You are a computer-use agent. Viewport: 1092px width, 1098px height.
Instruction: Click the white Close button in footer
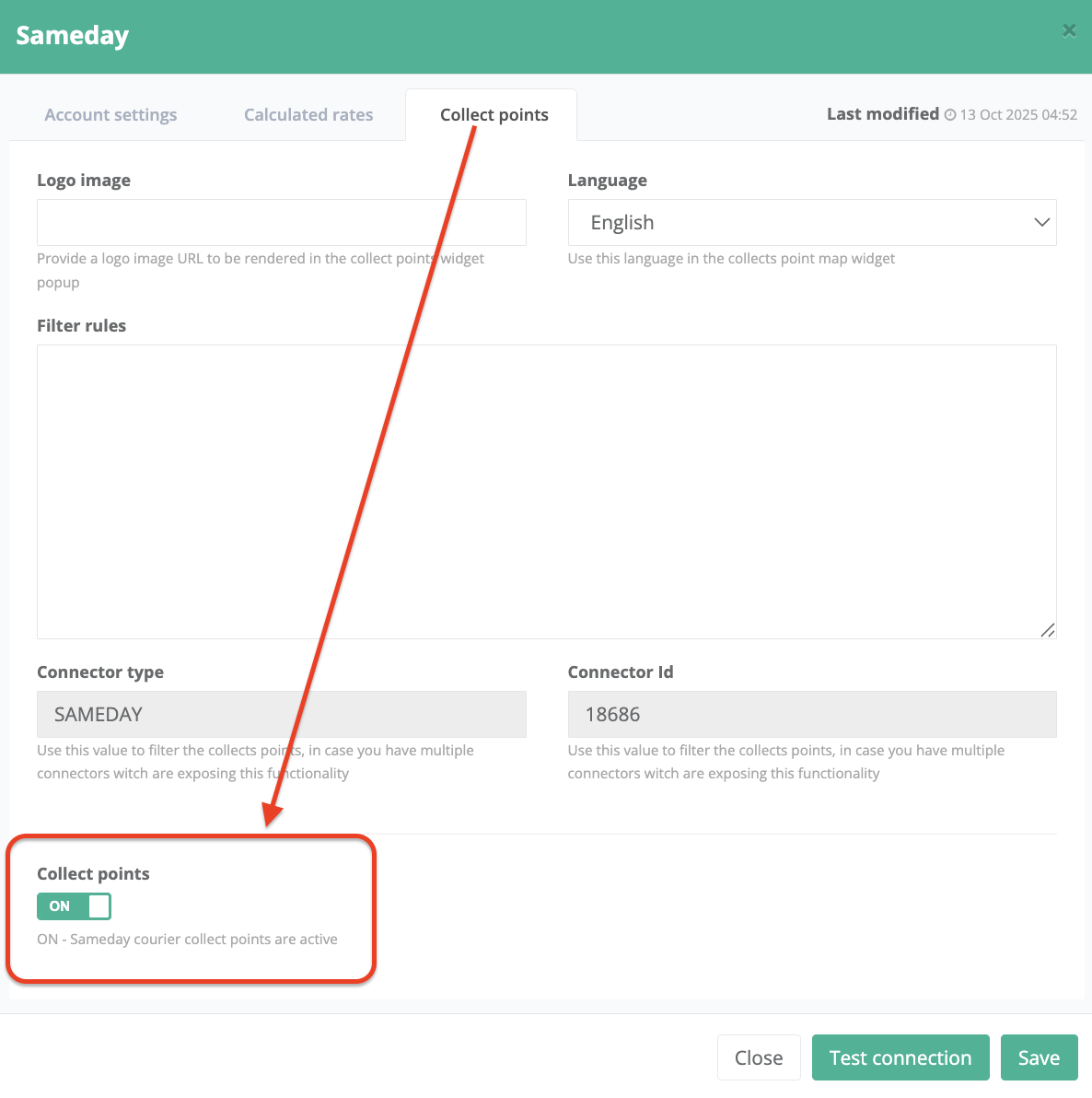[x=759, y=1057]
